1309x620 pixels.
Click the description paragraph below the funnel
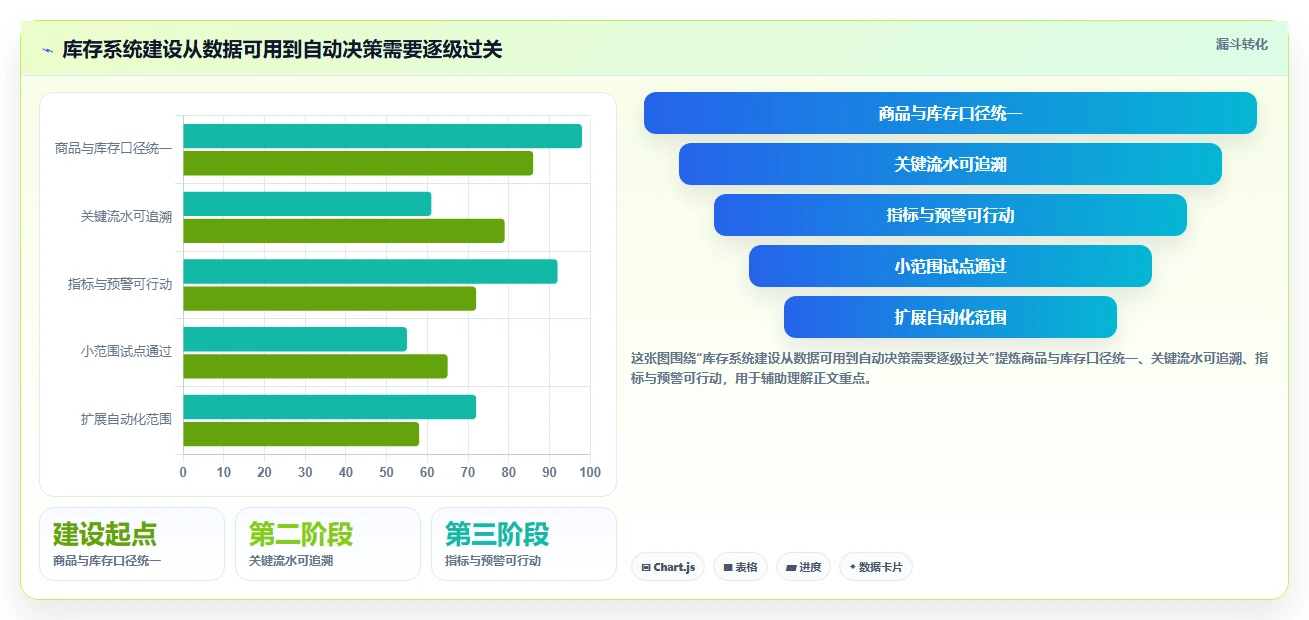(x=949, y=368)
